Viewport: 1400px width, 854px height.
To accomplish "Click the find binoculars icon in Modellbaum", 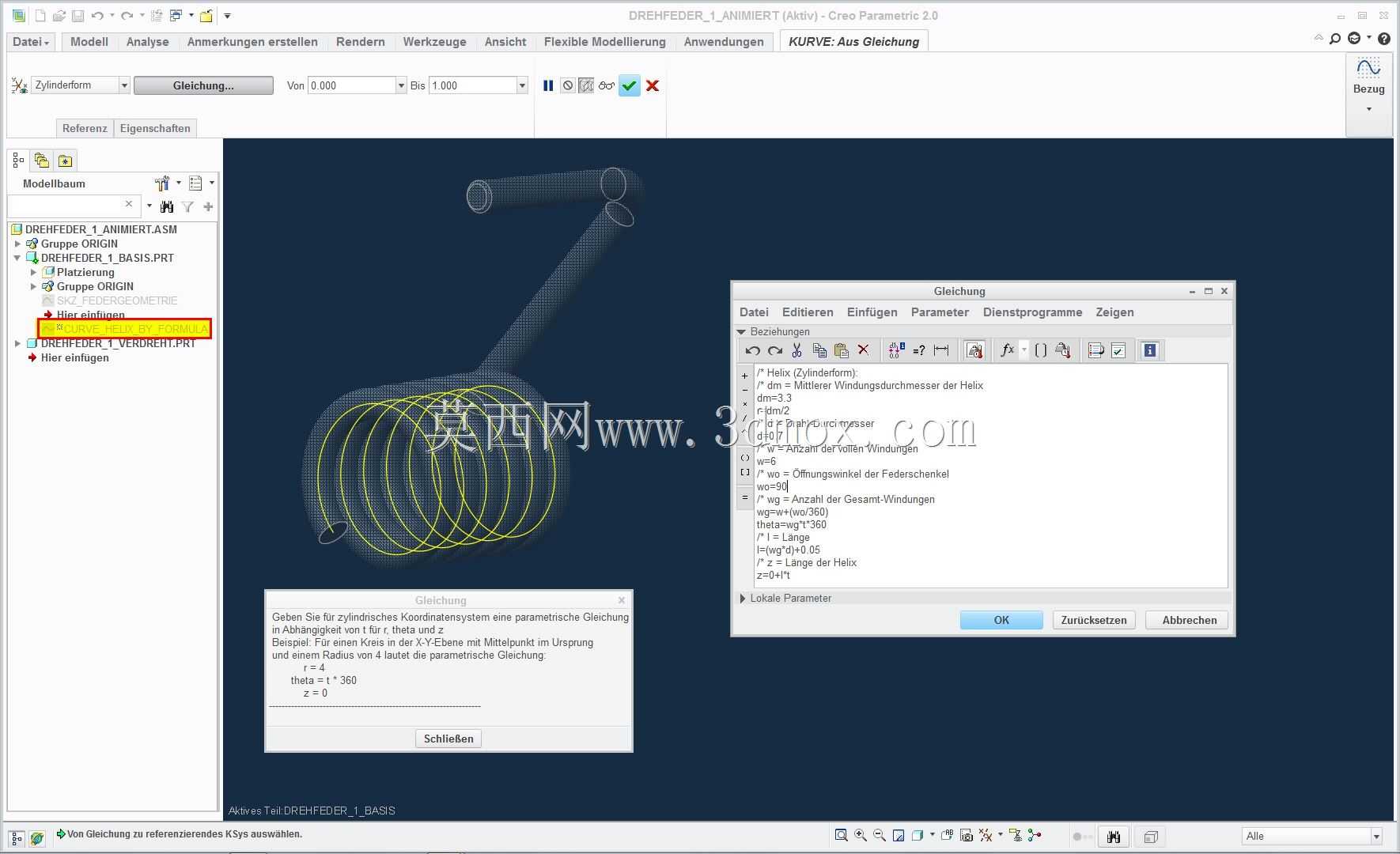I will (166, 206).
